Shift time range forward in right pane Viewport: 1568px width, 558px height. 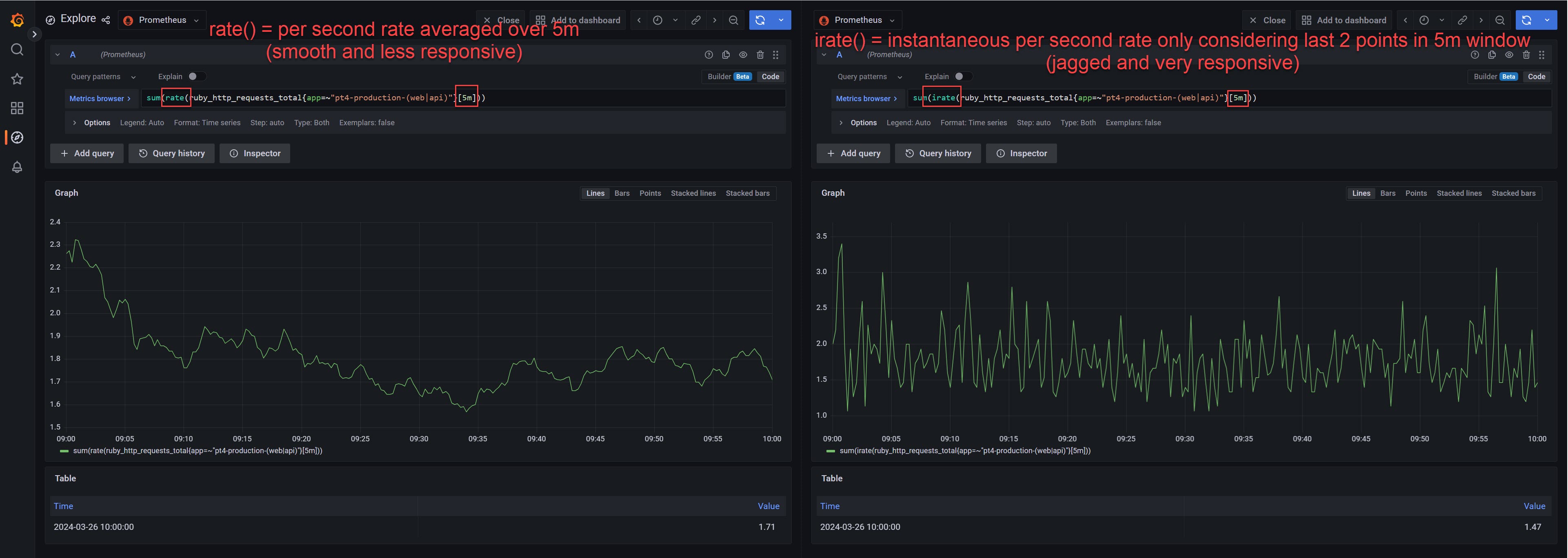[x=1481, y=20]
